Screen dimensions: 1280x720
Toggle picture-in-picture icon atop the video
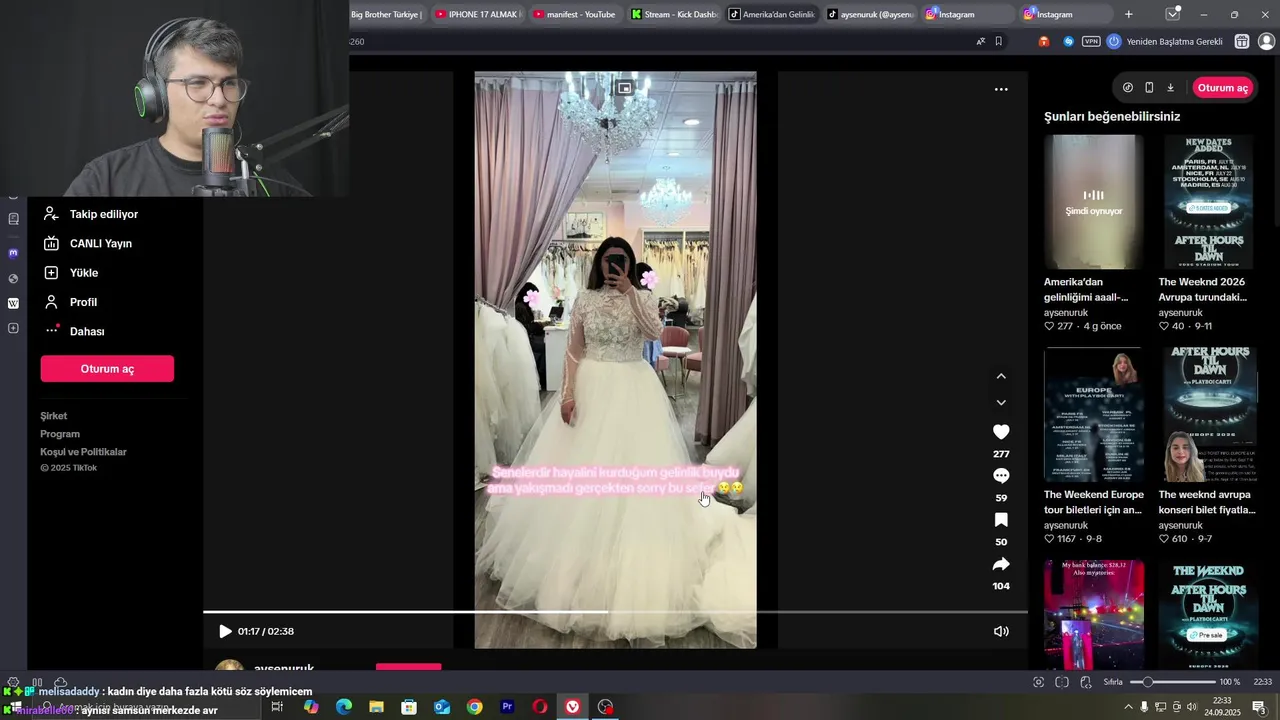(624, 88)
